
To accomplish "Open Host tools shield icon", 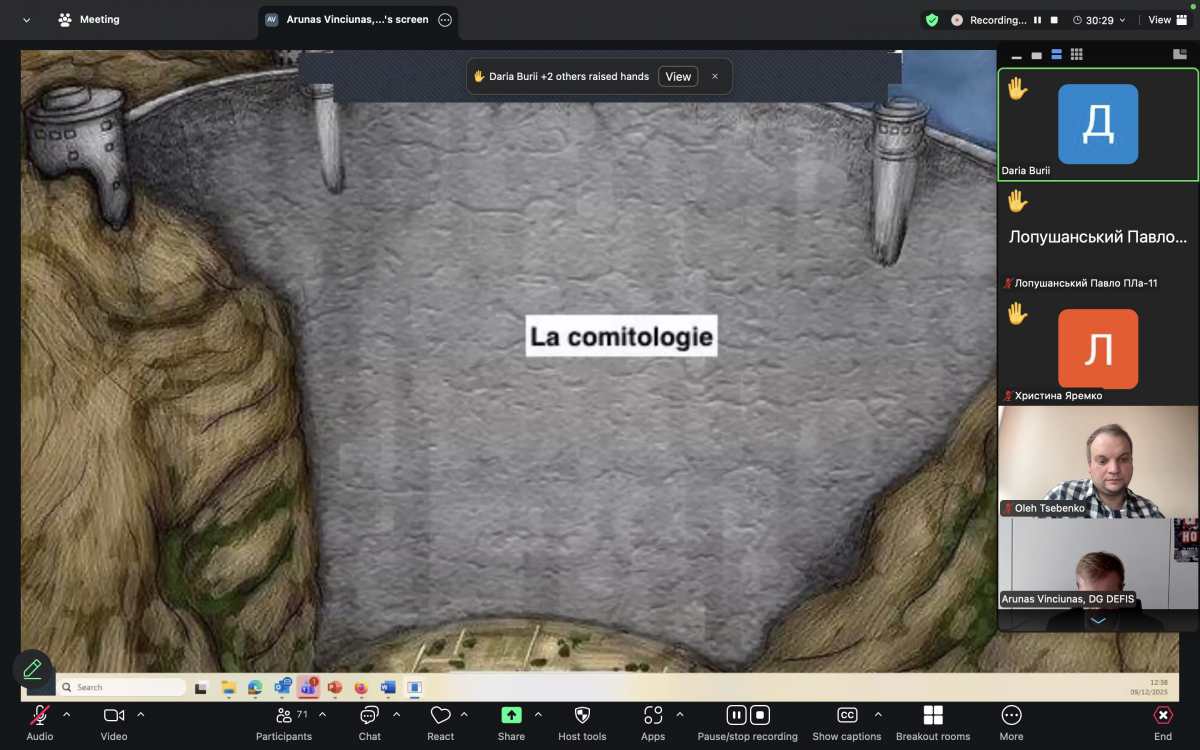I will point(582,716).
